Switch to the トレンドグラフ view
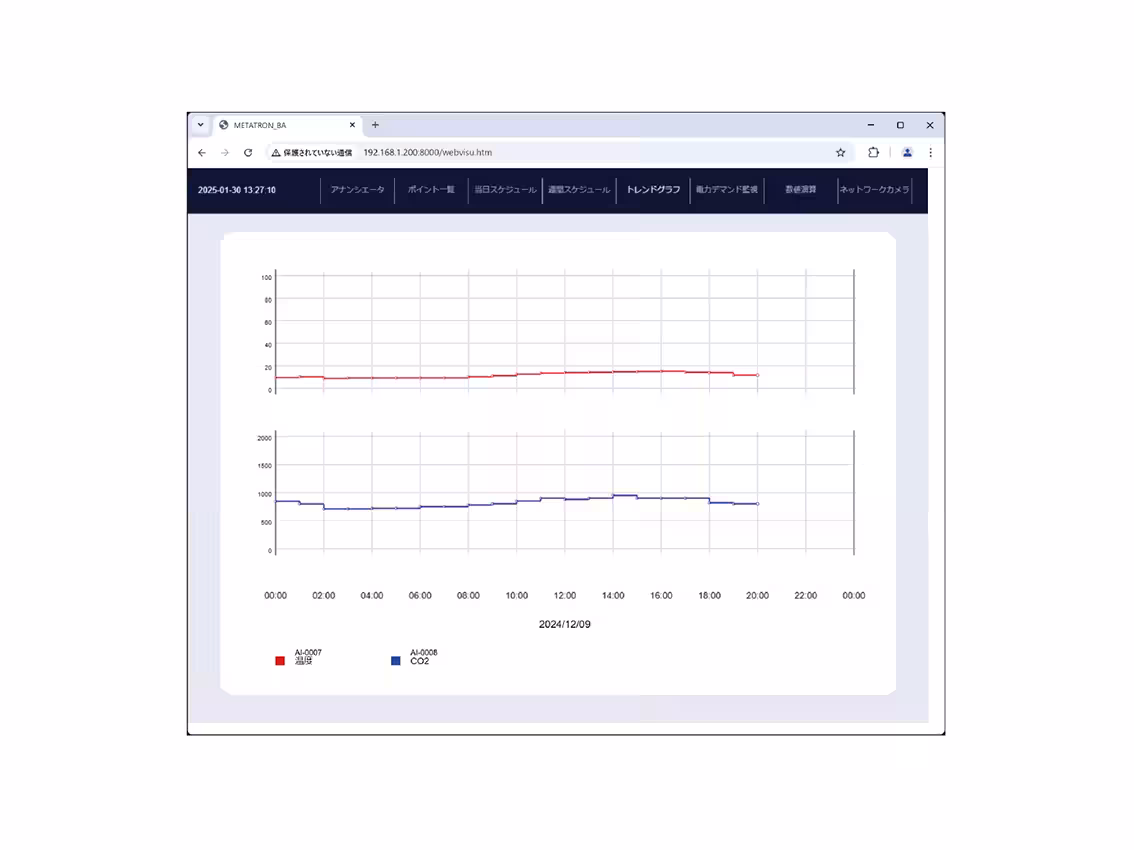Image resolution: width=1134 pixels, height=850 pixels. pyautogui.click(x=653, y=190)
